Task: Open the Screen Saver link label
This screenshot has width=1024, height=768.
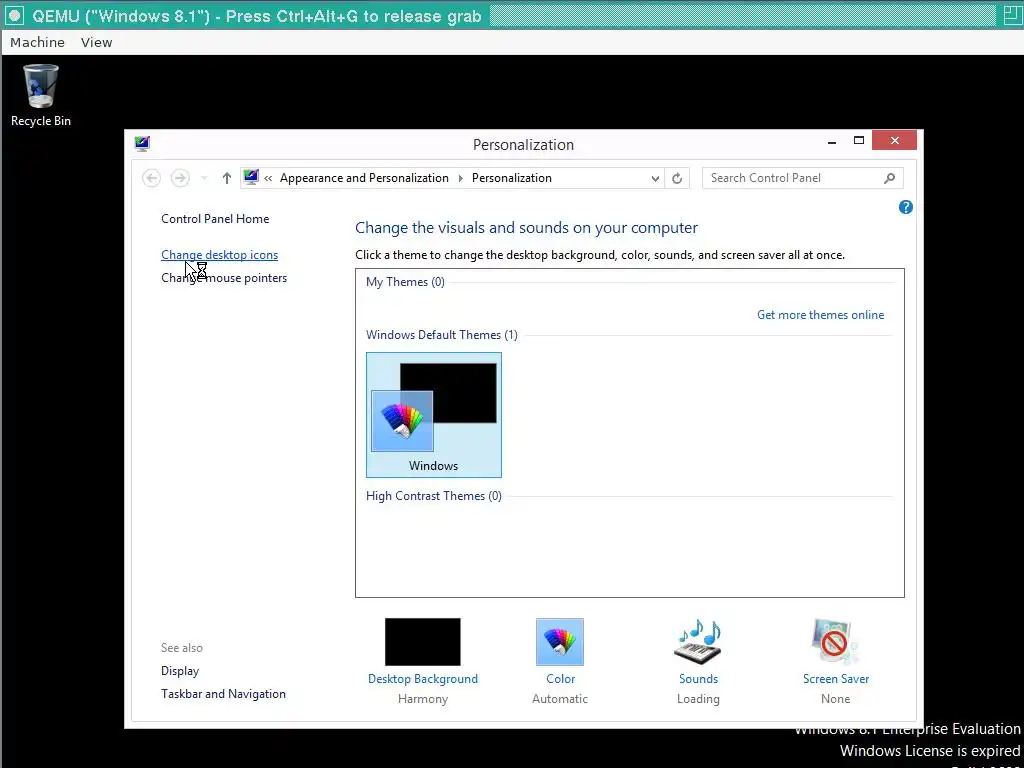Action: click(836, 679)
